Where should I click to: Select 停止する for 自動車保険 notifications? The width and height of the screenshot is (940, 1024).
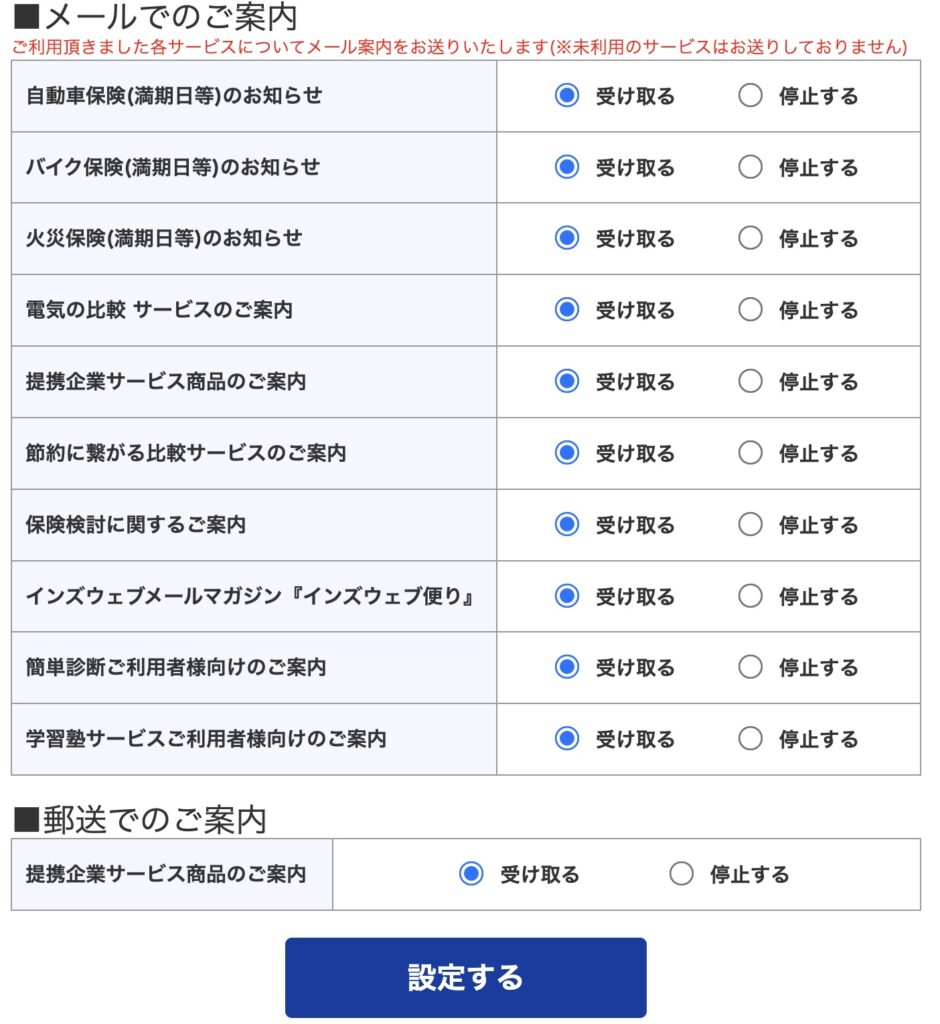tap(750, 96)
